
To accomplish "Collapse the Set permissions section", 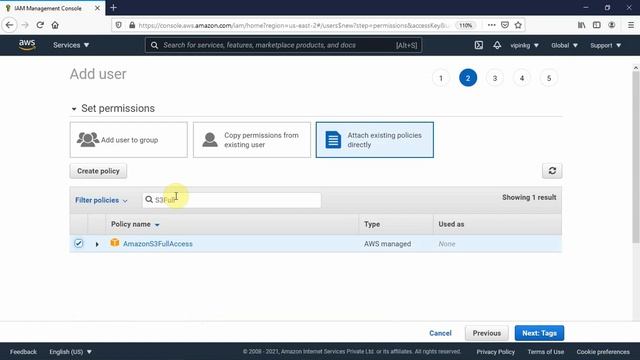I will [74, 109].
